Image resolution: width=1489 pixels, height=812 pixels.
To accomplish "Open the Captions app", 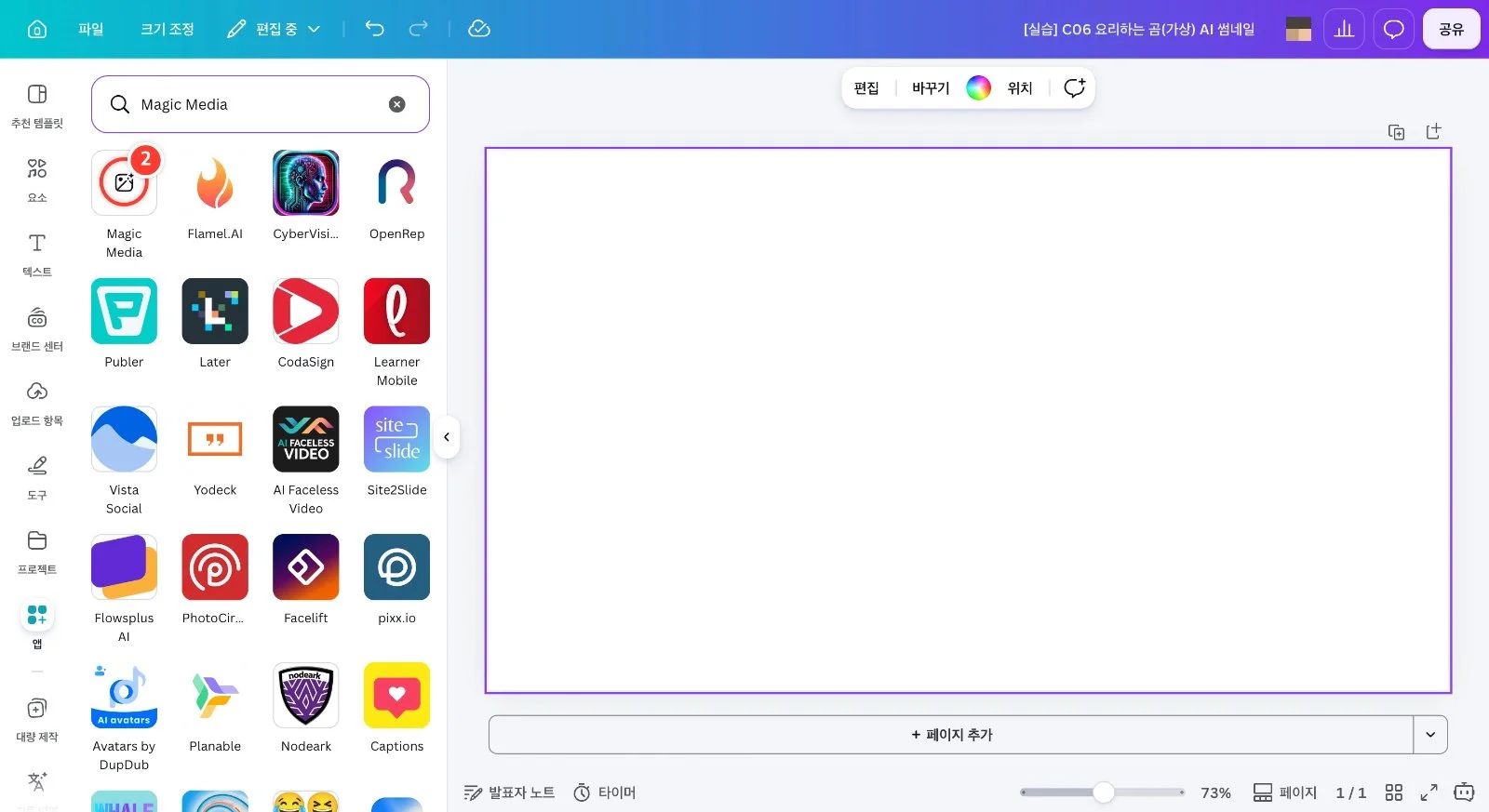I will [397, 695].
